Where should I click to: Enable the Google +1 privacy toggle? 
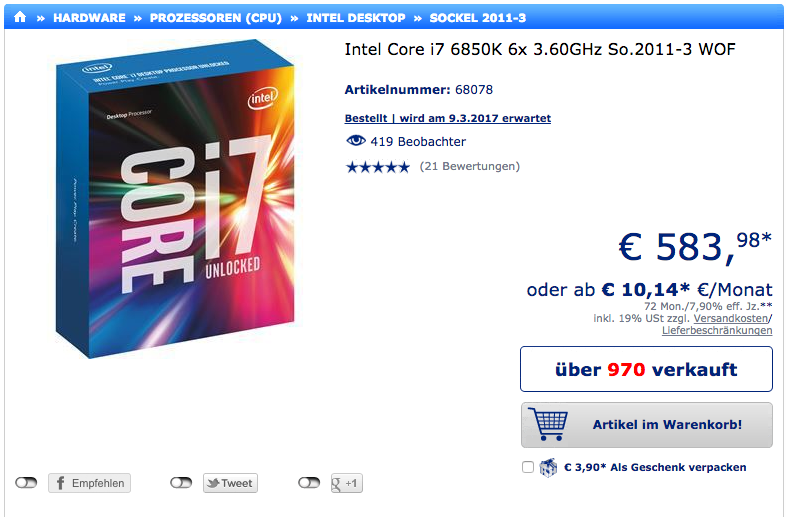point(309,483)
